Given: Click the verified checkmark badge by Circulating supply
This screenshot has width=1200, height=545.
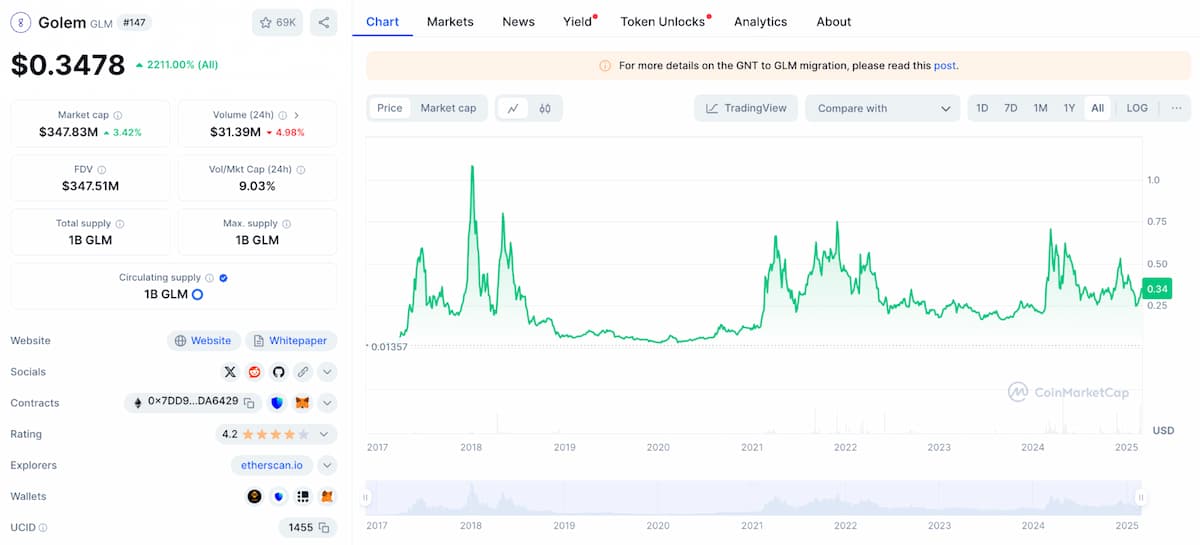Looking at the screenshot, I should pyautogui.click(x=223, y=278).
